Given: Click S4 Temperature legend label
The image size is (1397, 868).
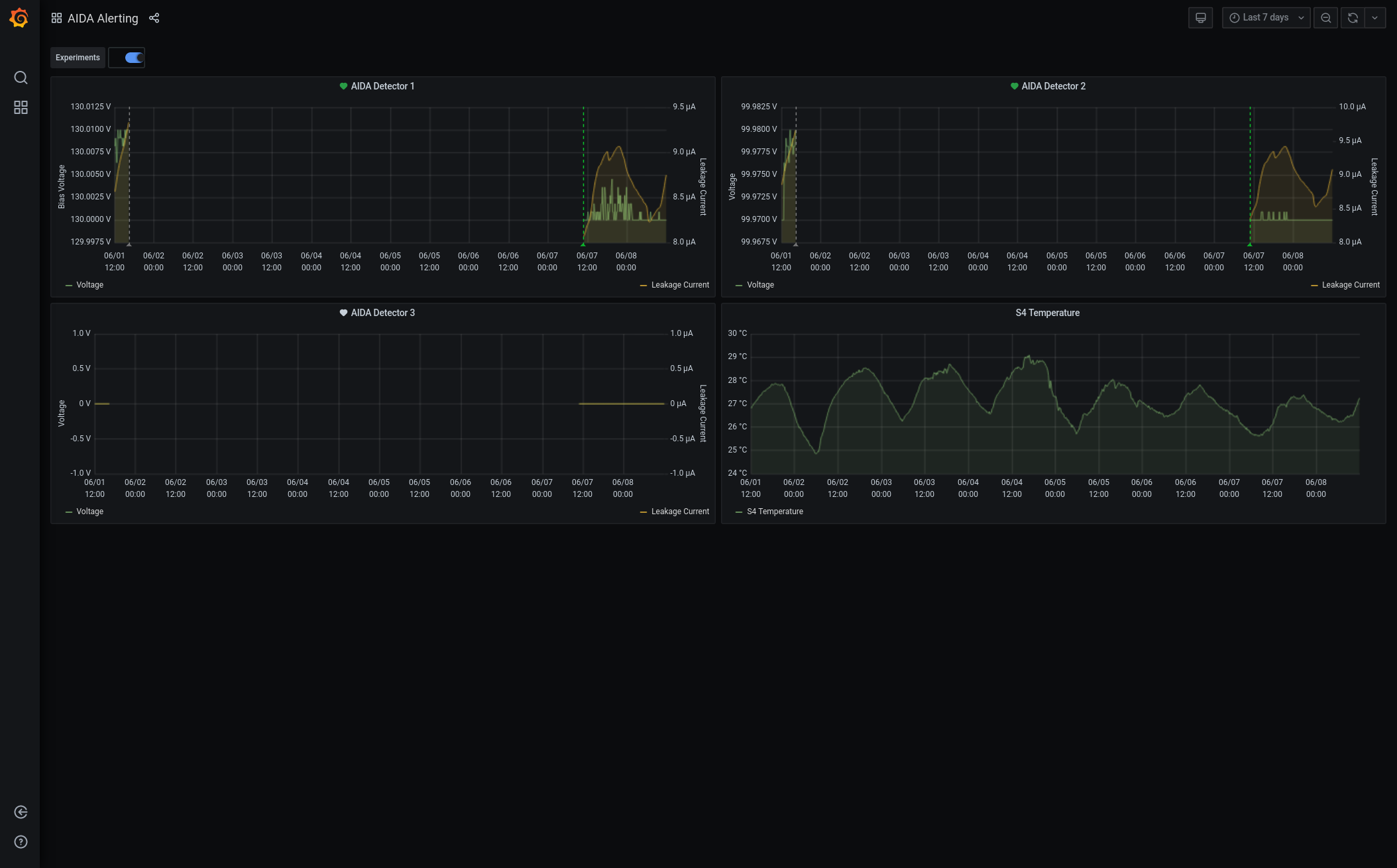Looking at the screenshot, I should point(775,512).
